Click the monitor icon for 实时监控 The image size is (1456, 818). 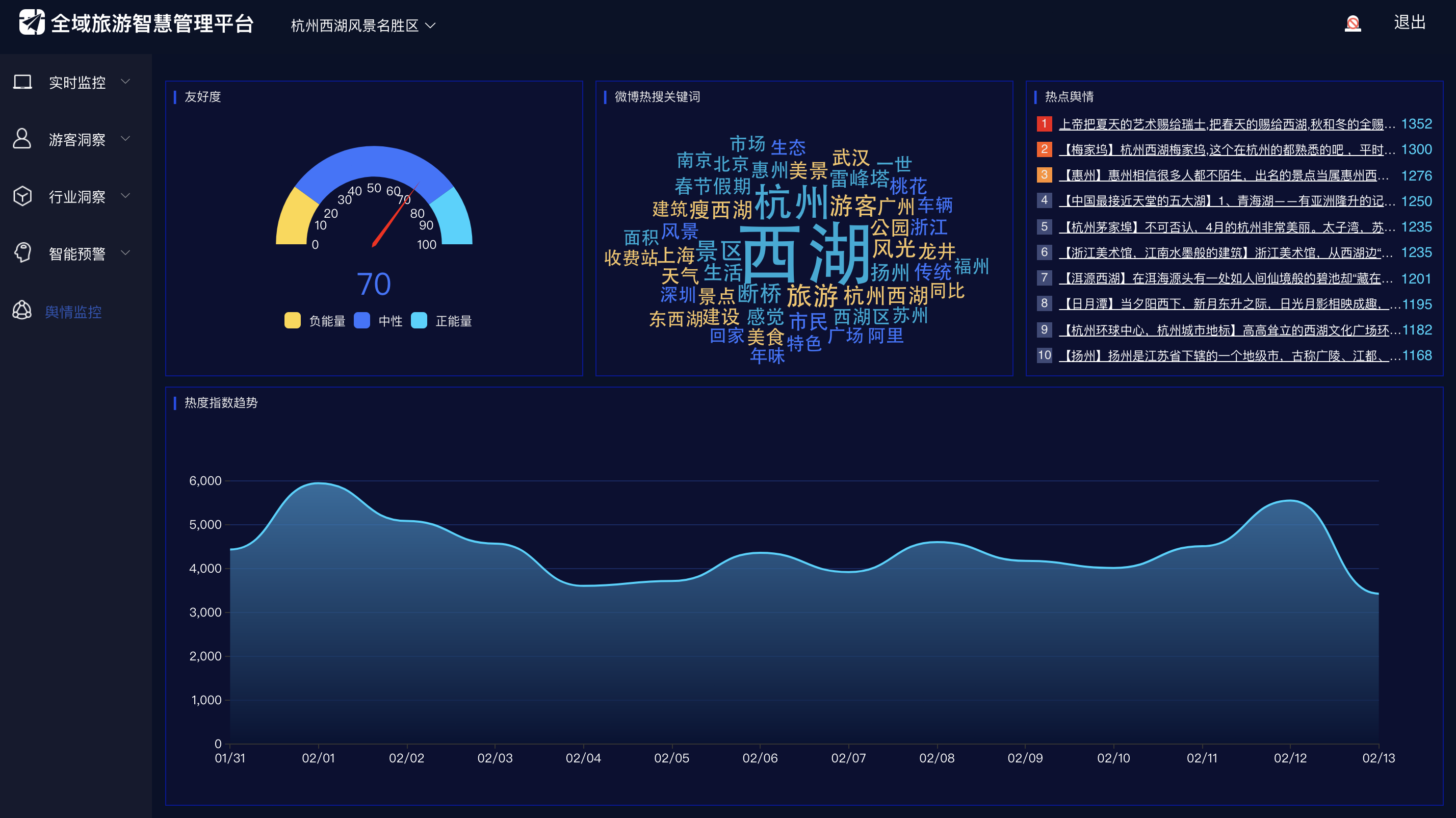pos(22,83)
